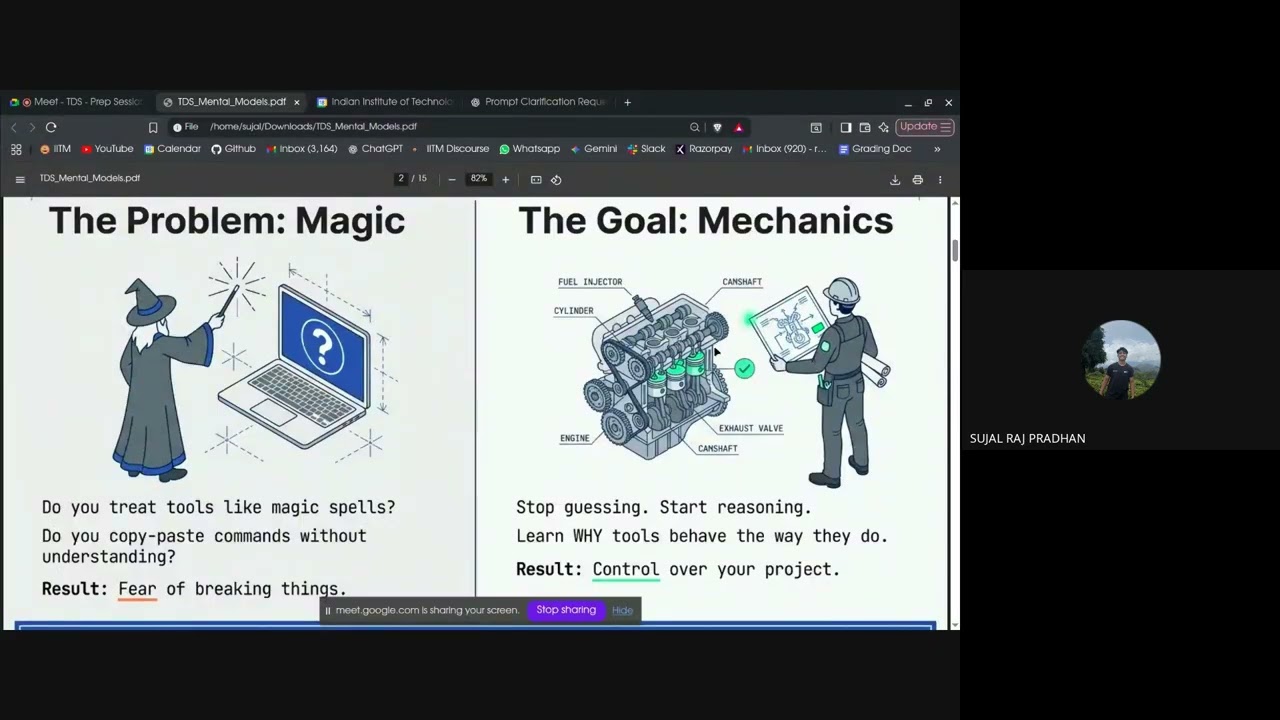Open the Grading Doc bookmark

(875, 149)
